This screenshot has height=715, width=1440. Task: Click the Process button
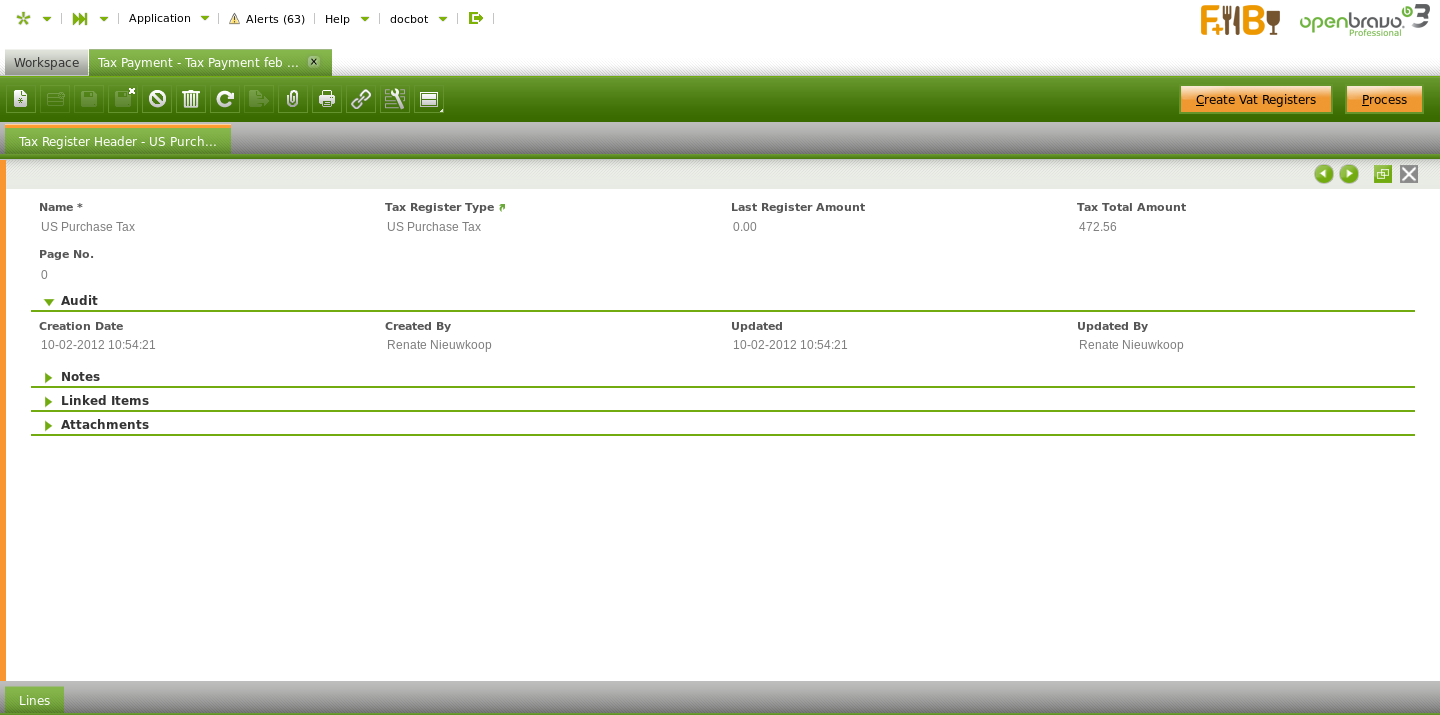coord(1384,99)
